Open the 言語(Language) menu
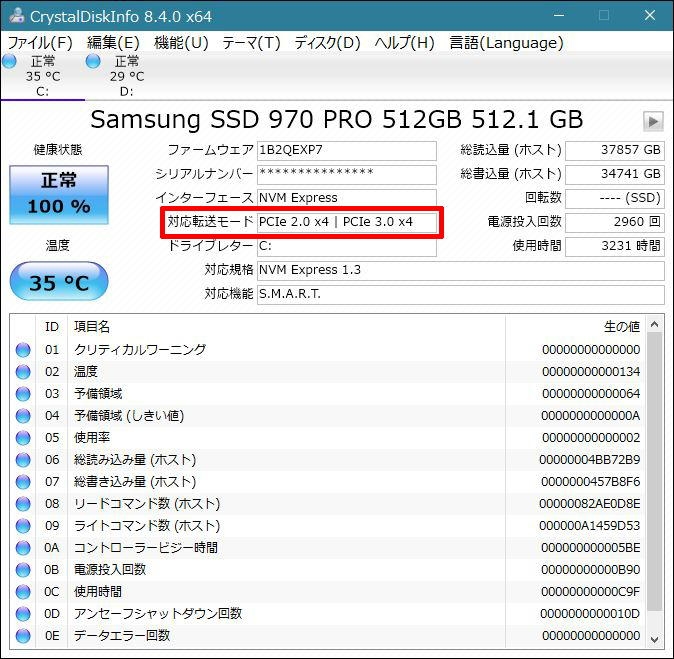 click(x=506, y=43)
